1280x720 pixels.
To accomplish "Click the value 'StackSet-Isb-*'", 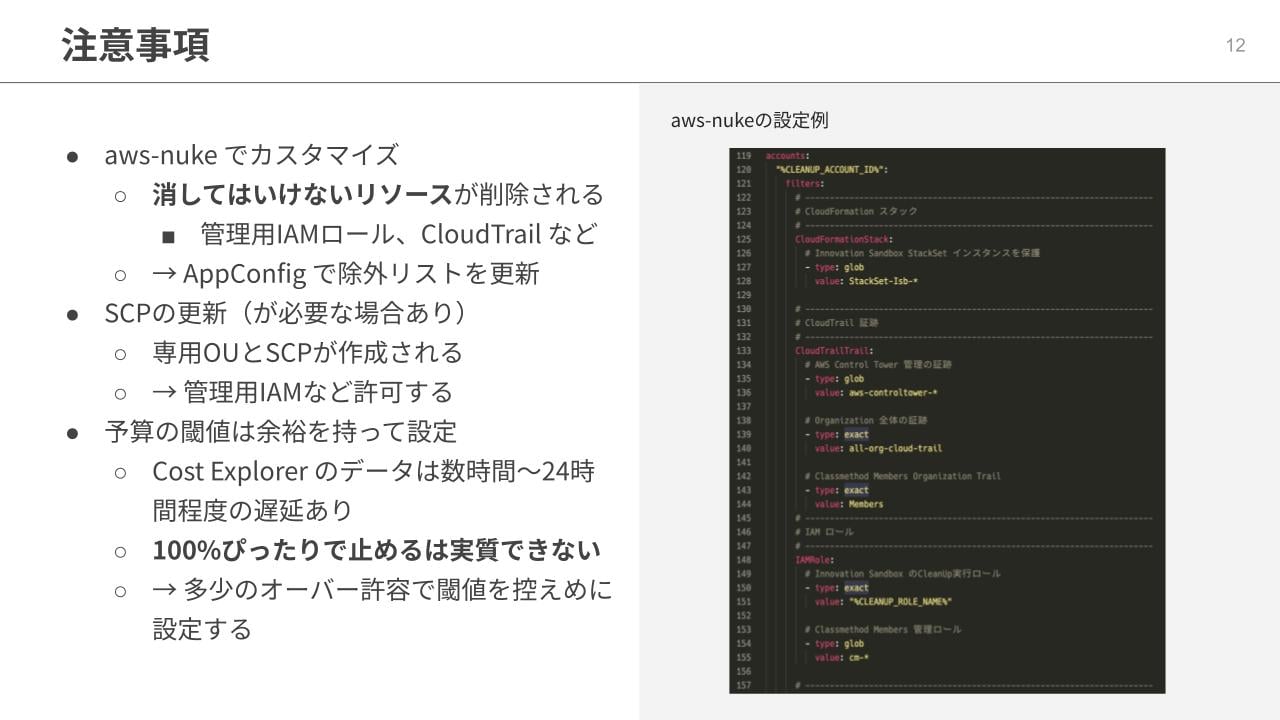I will [881, 281].
